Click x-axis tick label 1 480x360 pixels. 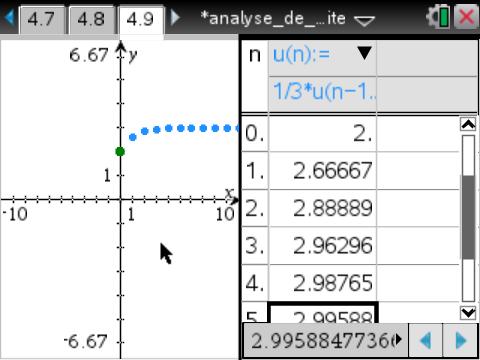(x=131, y=215)
